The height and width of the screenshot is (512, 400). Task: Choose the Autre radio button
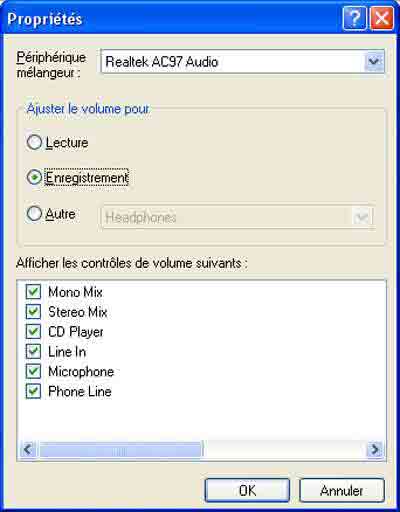(34, 213)
